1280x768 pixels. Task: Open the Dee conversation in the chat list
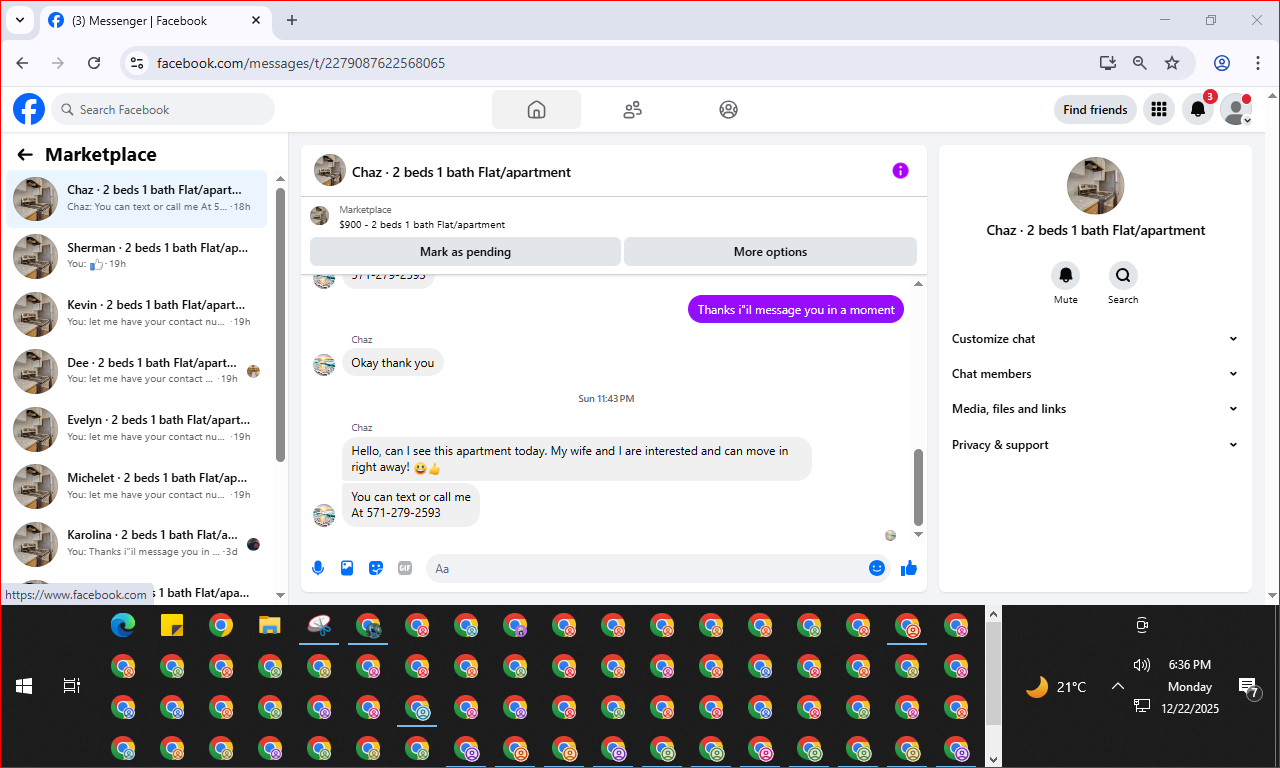137,371
